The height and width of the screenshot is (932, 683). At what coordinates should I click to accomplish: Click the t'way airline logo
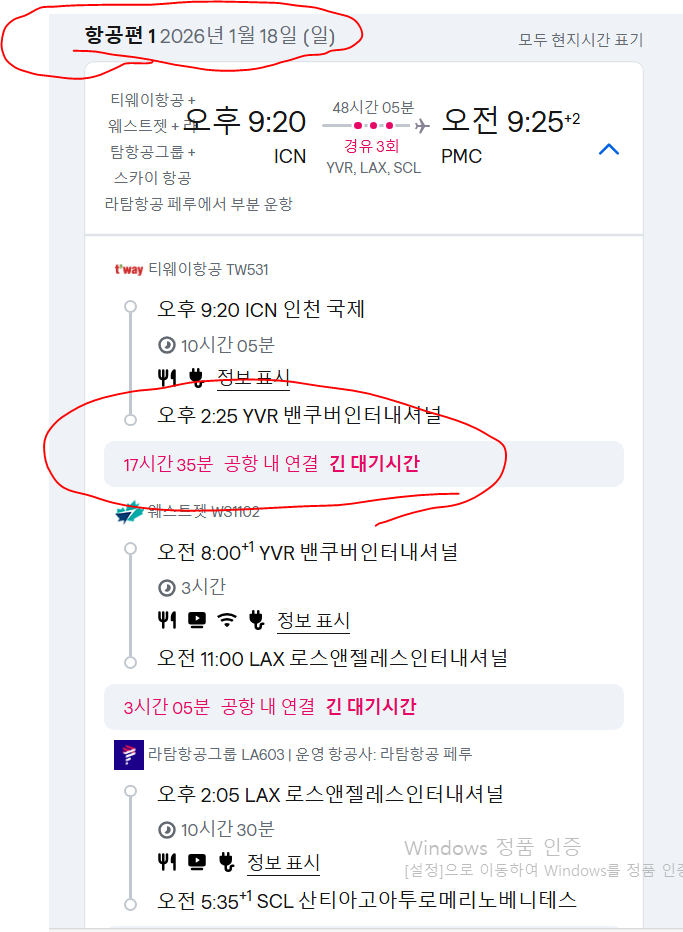(129, 269)
